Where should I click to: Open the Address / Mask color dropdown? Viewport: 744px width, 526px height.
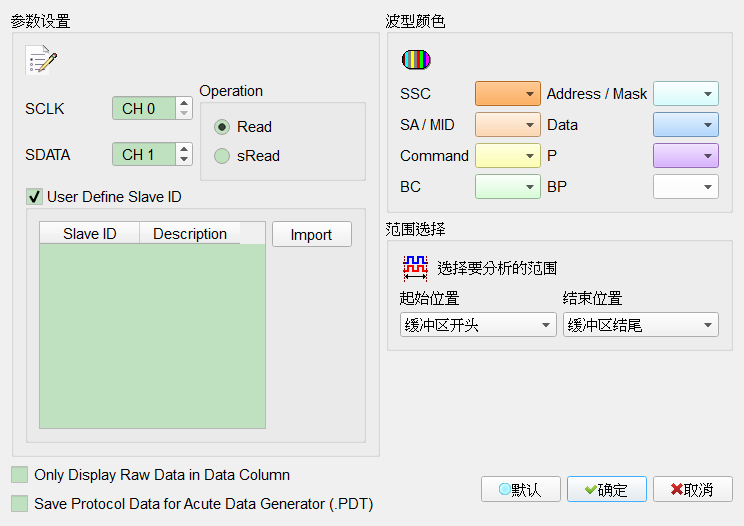point(686,93)
